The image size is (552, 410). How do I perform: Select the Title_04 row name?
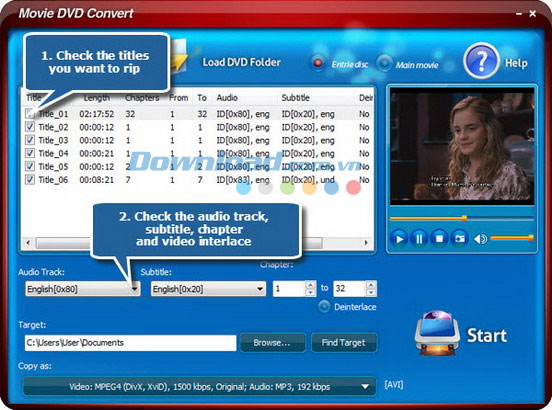tap(53, 153)
